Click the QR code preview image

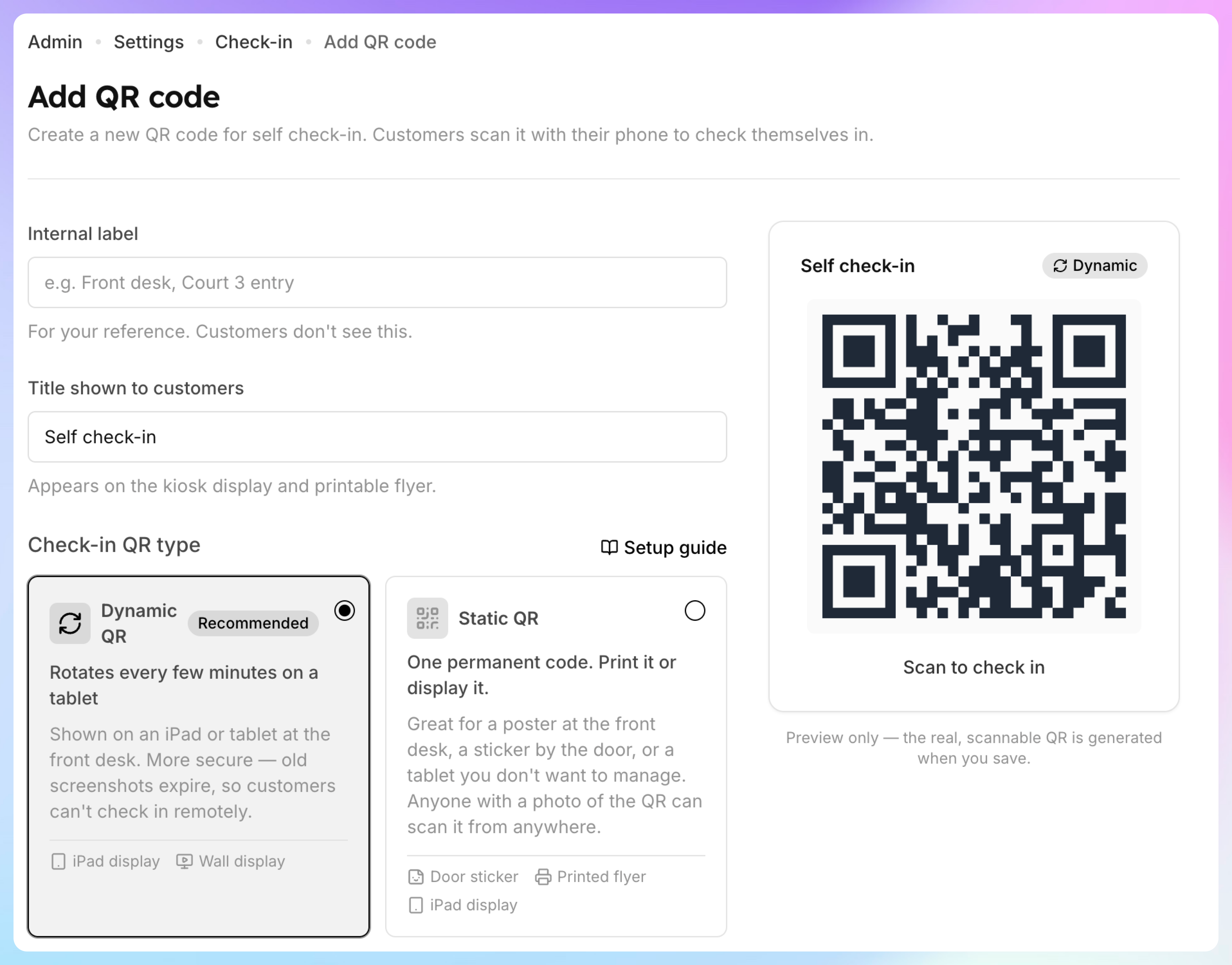974,466
